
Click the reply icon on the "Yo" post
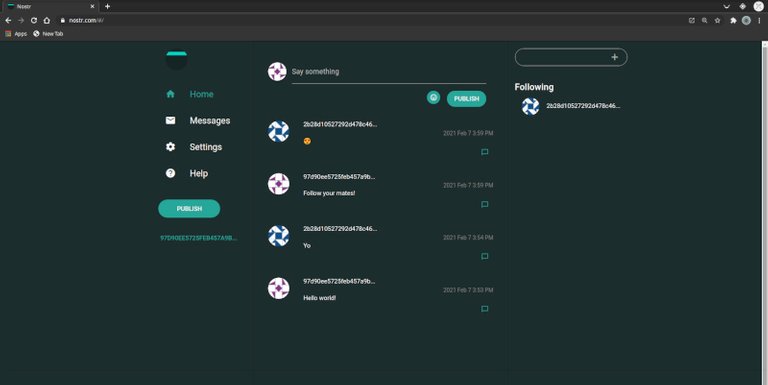pyautogui.click(x=484, y=256)
